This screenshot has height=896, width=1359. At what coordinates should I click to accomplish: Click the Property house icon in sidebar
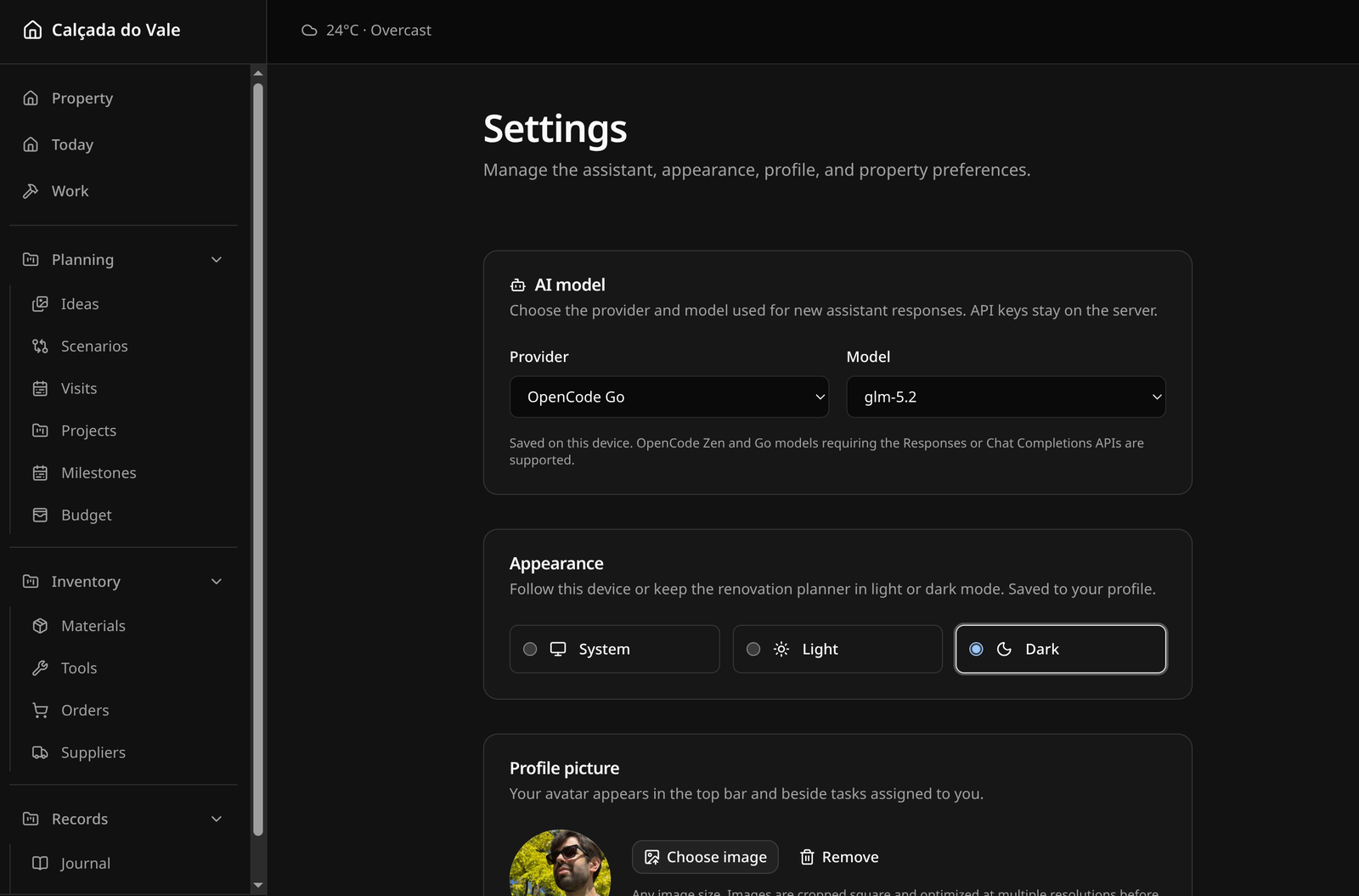[31, 98]
